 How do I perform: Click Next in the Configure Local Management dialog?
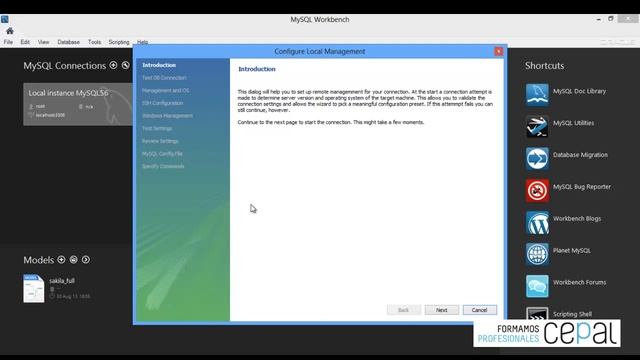pyautogui.click(x=442, y=310)
